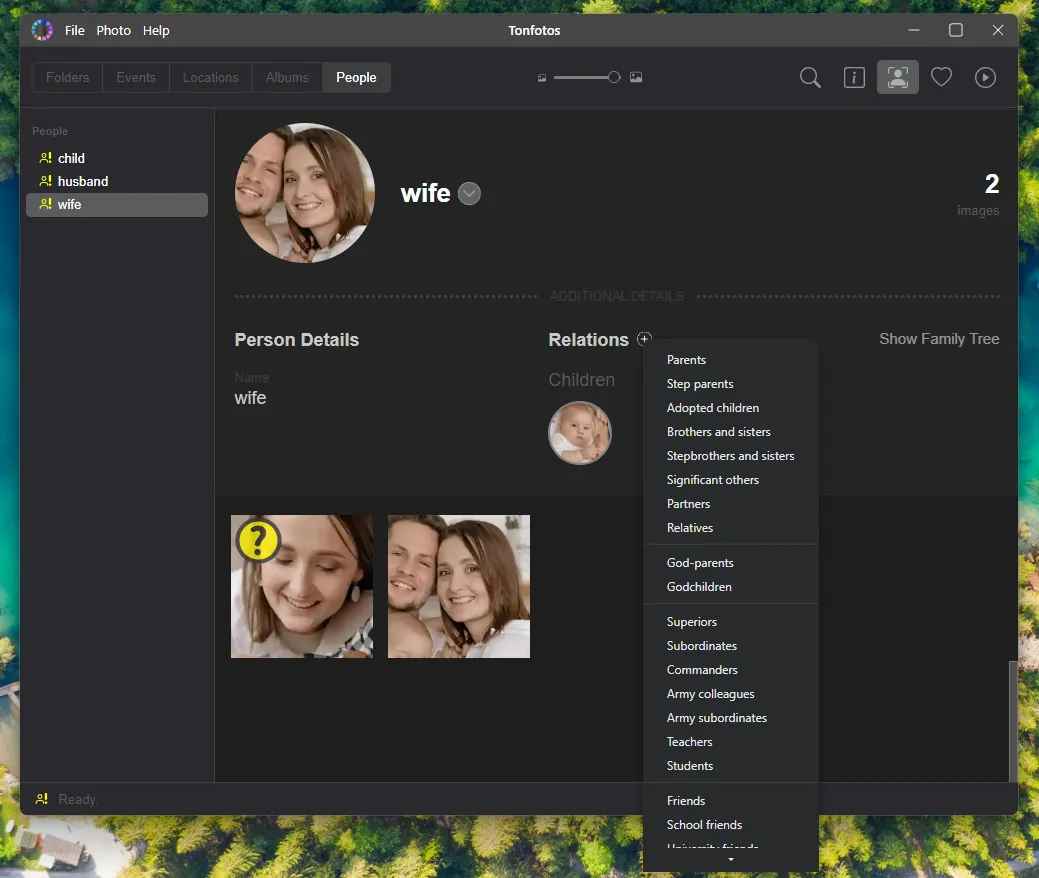
Task: Open the Photo menu
Action: (x=113, y=30)
